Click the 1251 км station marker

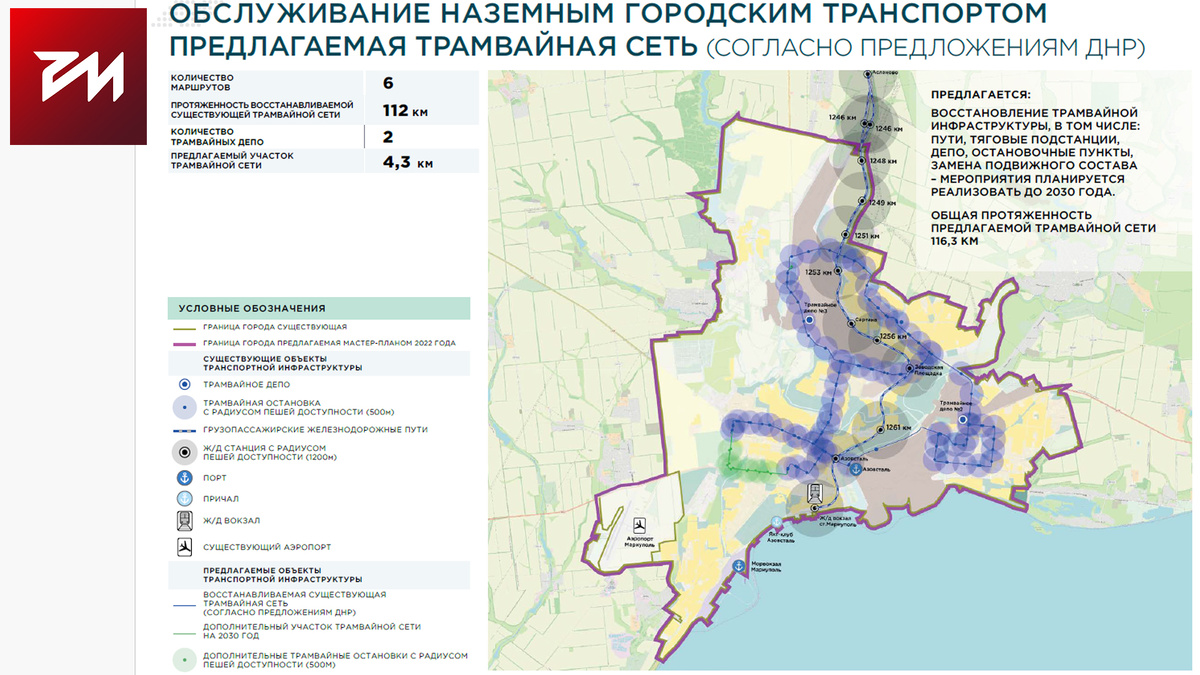(x=846, y=235)
